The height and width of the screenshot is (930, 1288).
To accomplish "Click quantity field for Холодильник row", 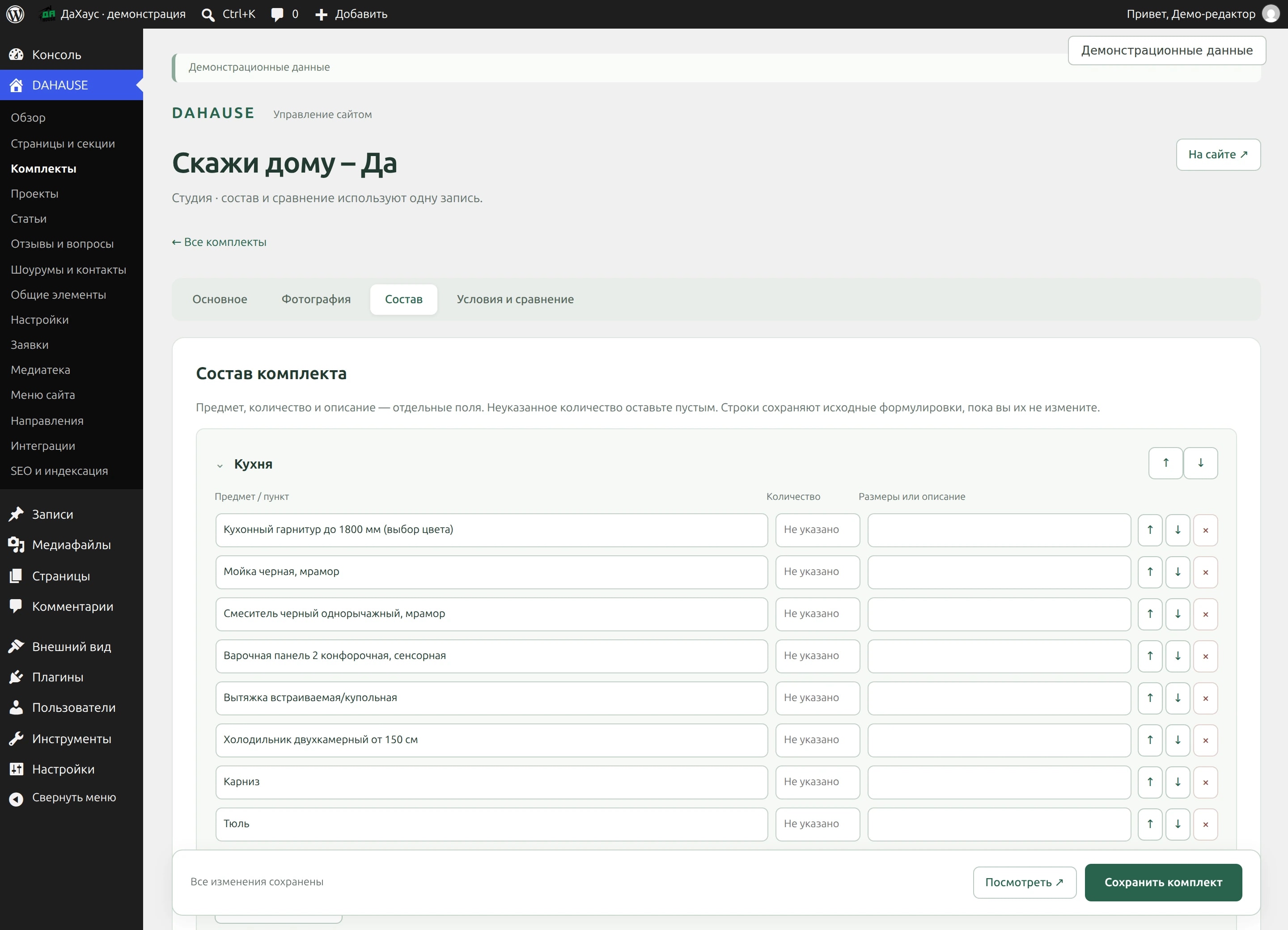I will coord(817,740).
